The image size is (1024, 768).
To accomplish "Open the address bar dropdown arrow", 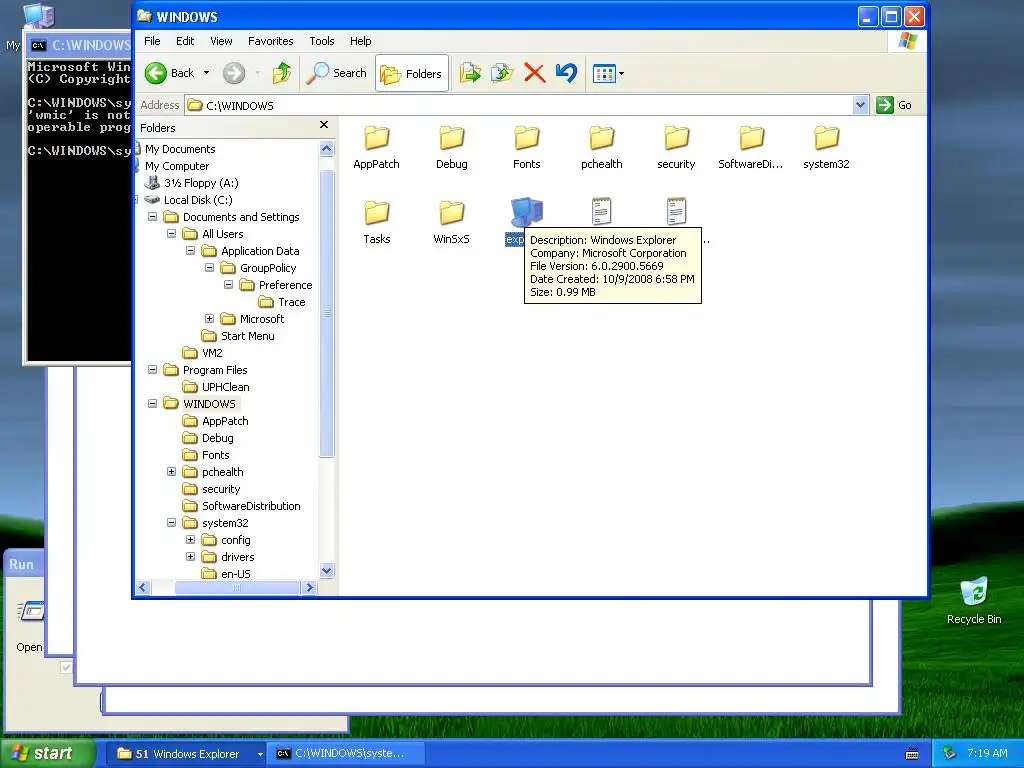I will pyautogui.click(x=860, y=105).
